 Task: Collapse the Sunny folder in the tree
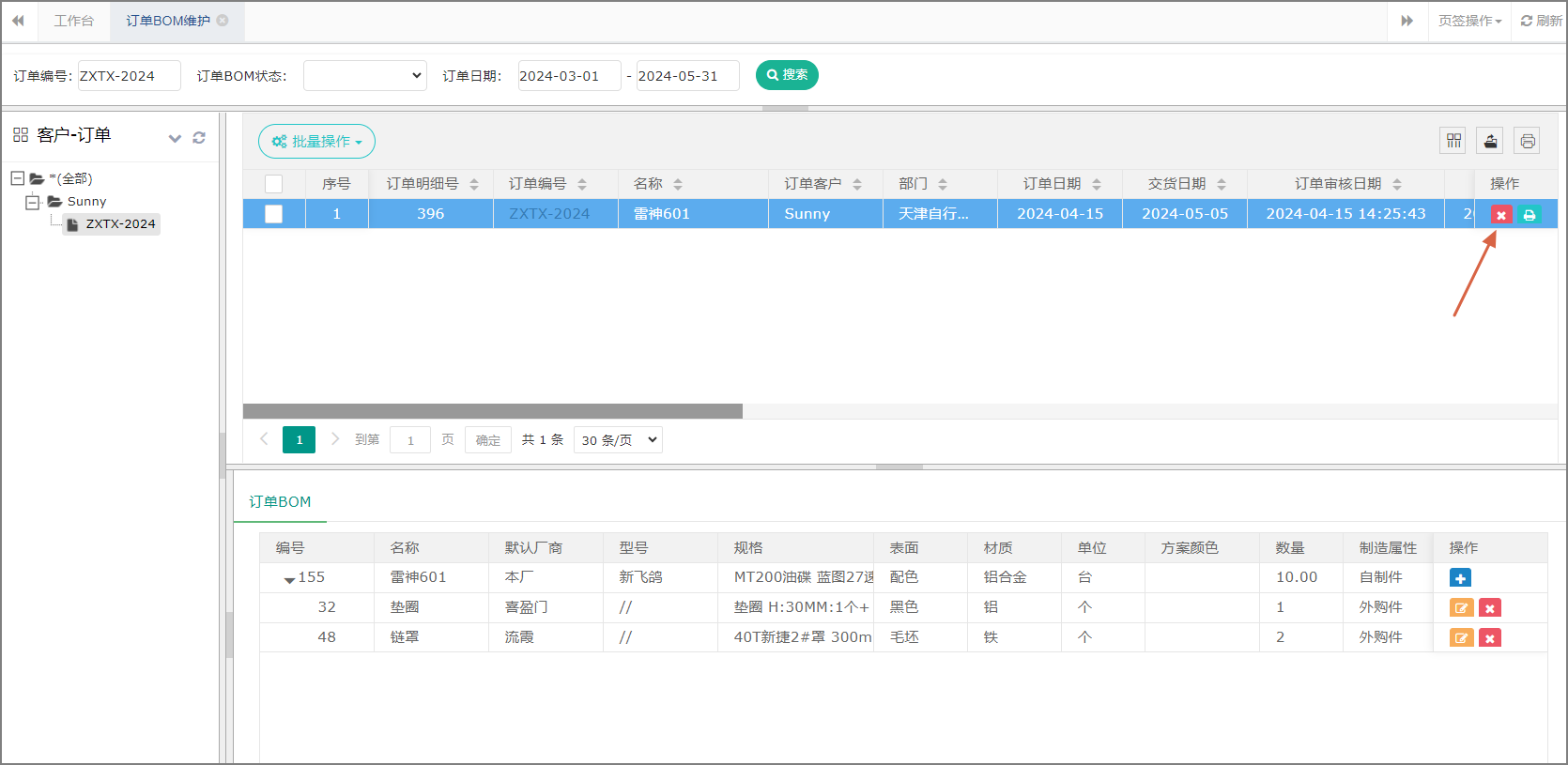click(x=33, y=202)
